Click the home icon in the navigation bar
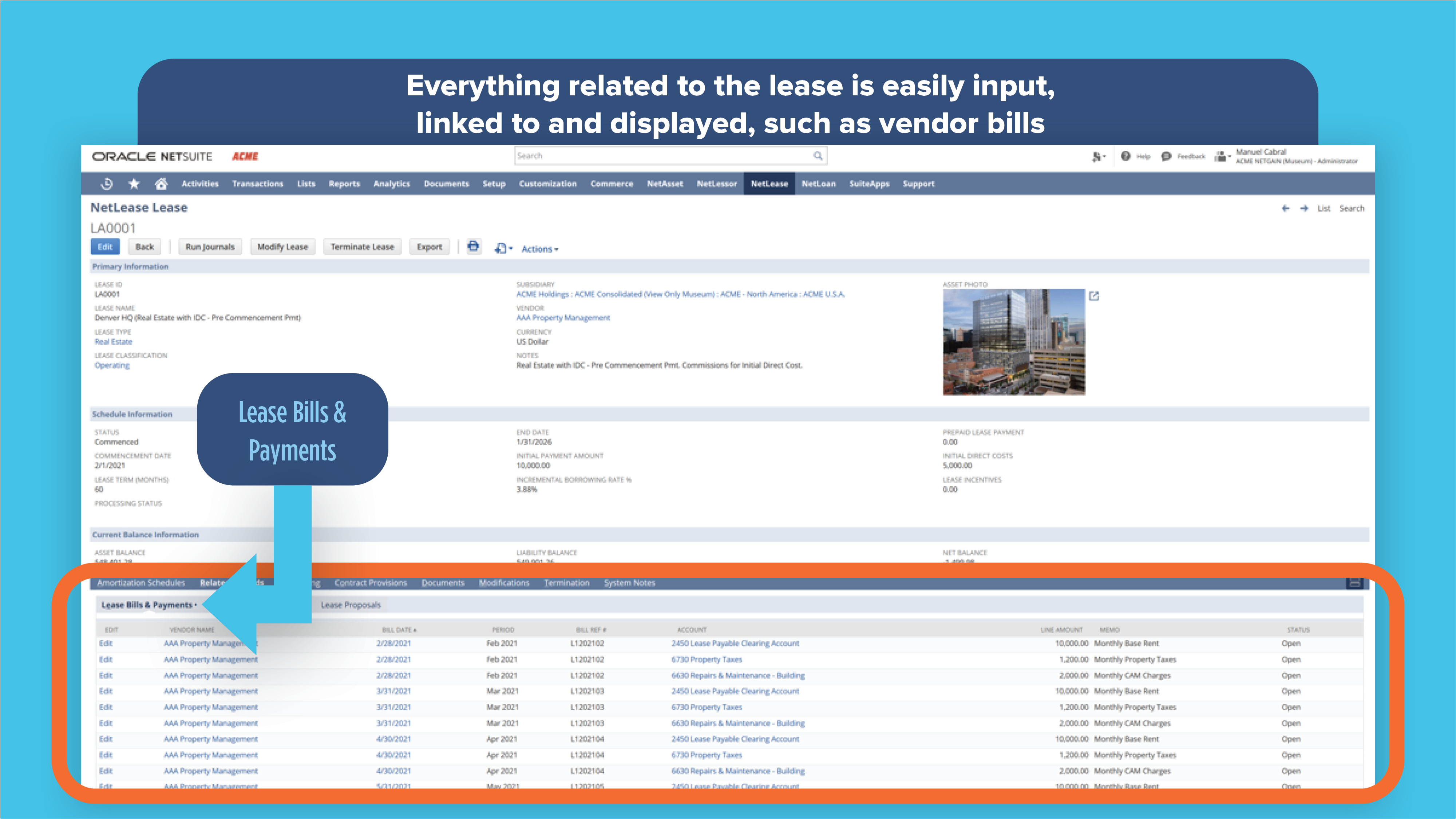Screen dimensions: 1456x819 pyautogui.click(x=162, y=183)
